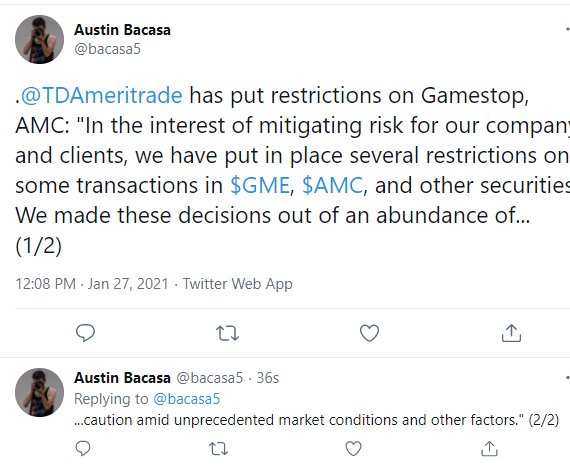
Task: Expand more options on the main tweet
Action: [x=567, y=29]
